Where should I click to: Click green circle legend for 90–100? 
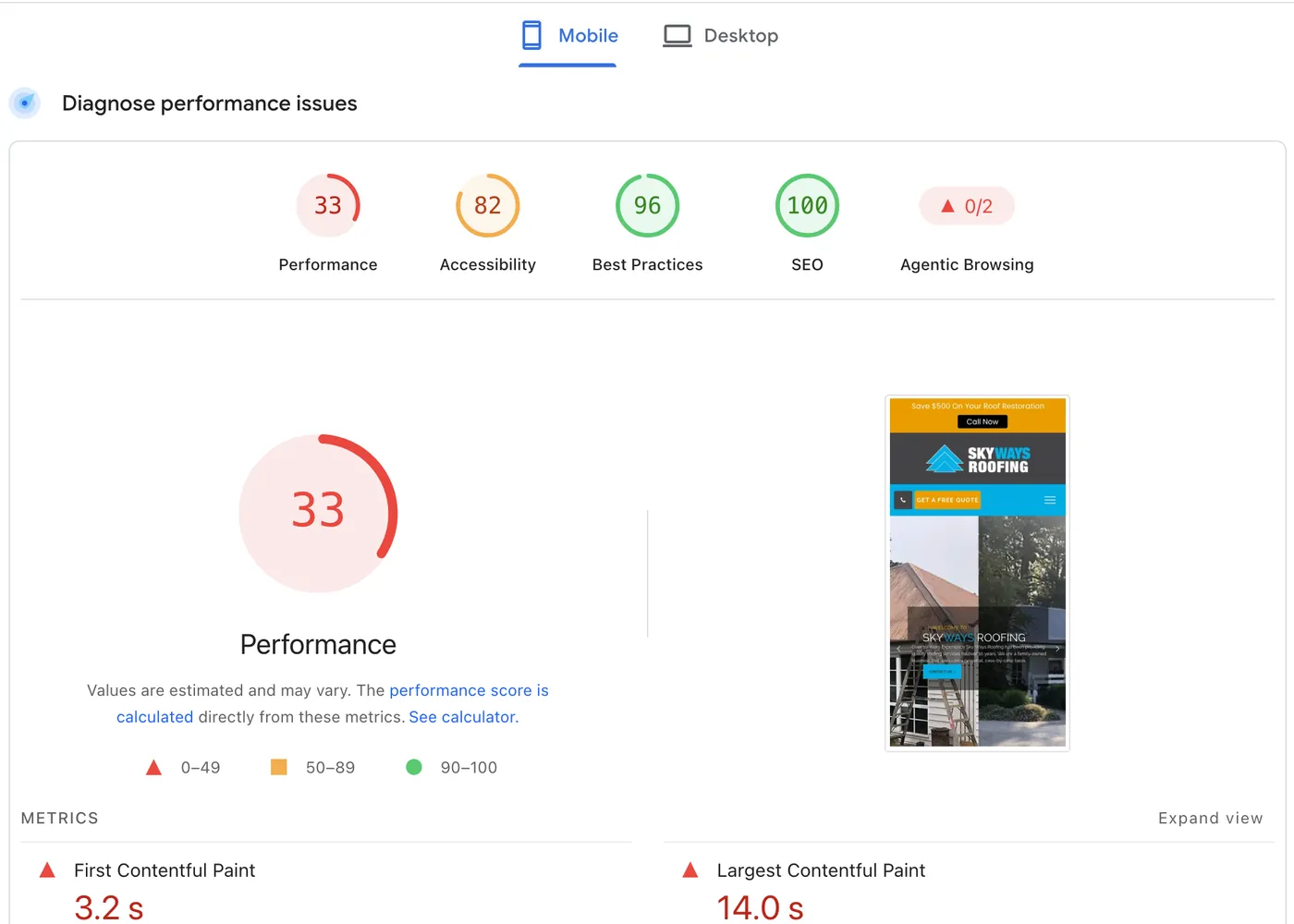(x=414, y=767)
